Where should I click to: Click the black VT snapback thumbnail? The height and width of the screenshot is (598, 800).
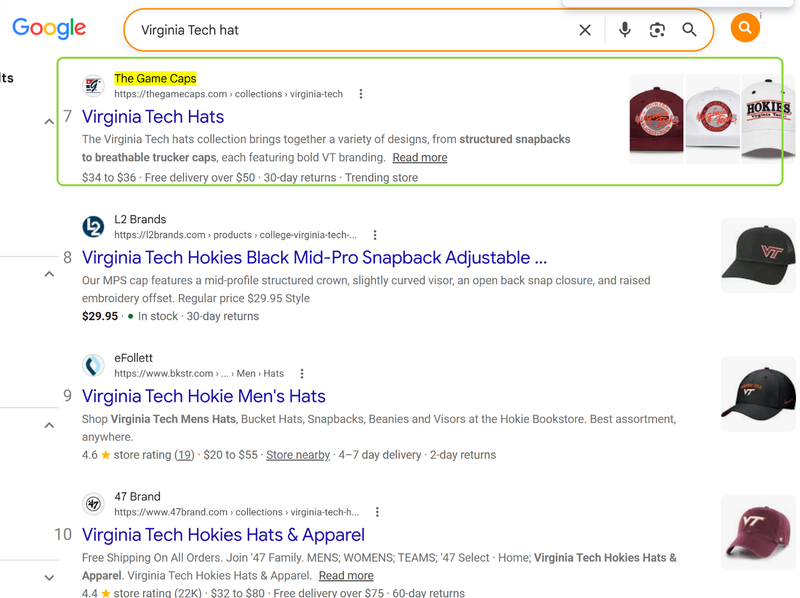758,255
